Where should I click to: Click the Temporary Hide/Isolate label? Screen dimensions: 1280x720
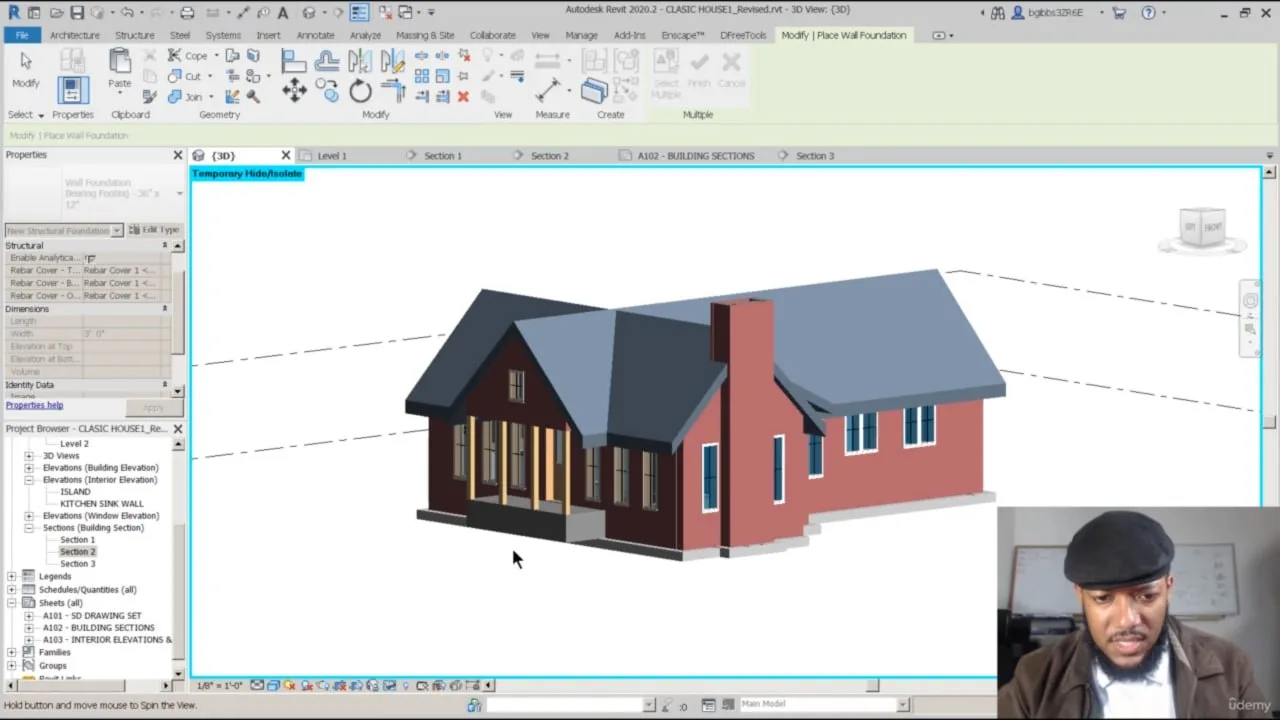coord(247,174)
